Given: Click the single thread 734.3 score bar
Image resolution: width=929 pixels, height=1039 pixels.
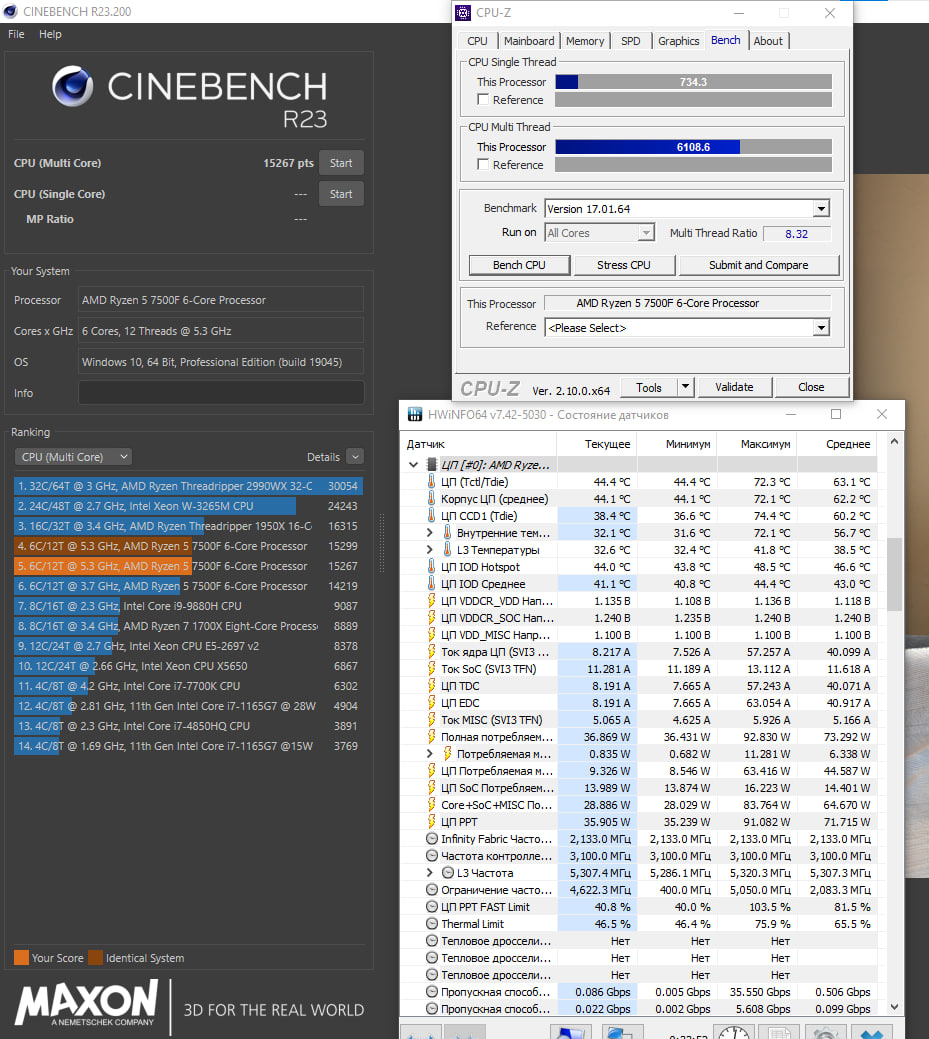Looking at the screenshot, I should [x=693, y=82].
